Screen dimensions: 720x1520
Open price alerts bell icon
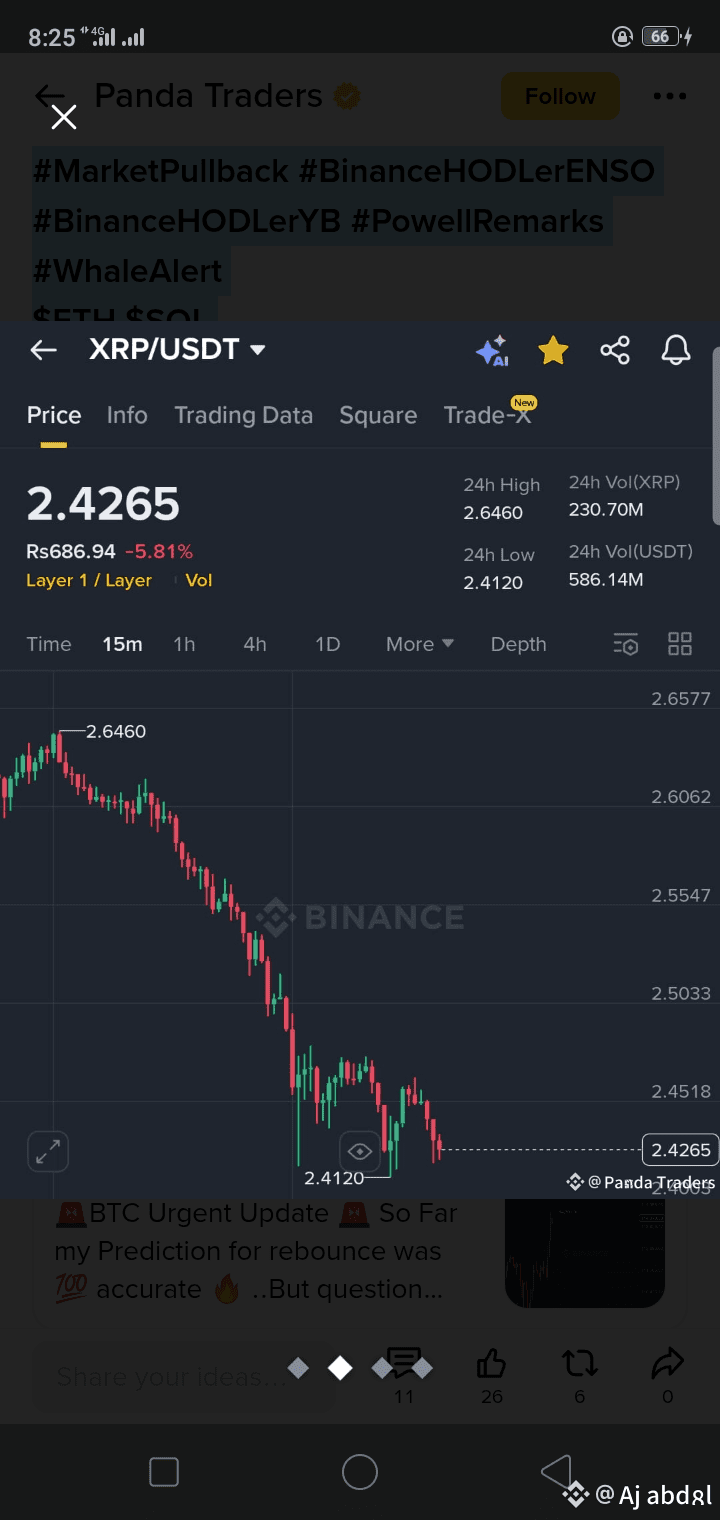coord(676,350)
